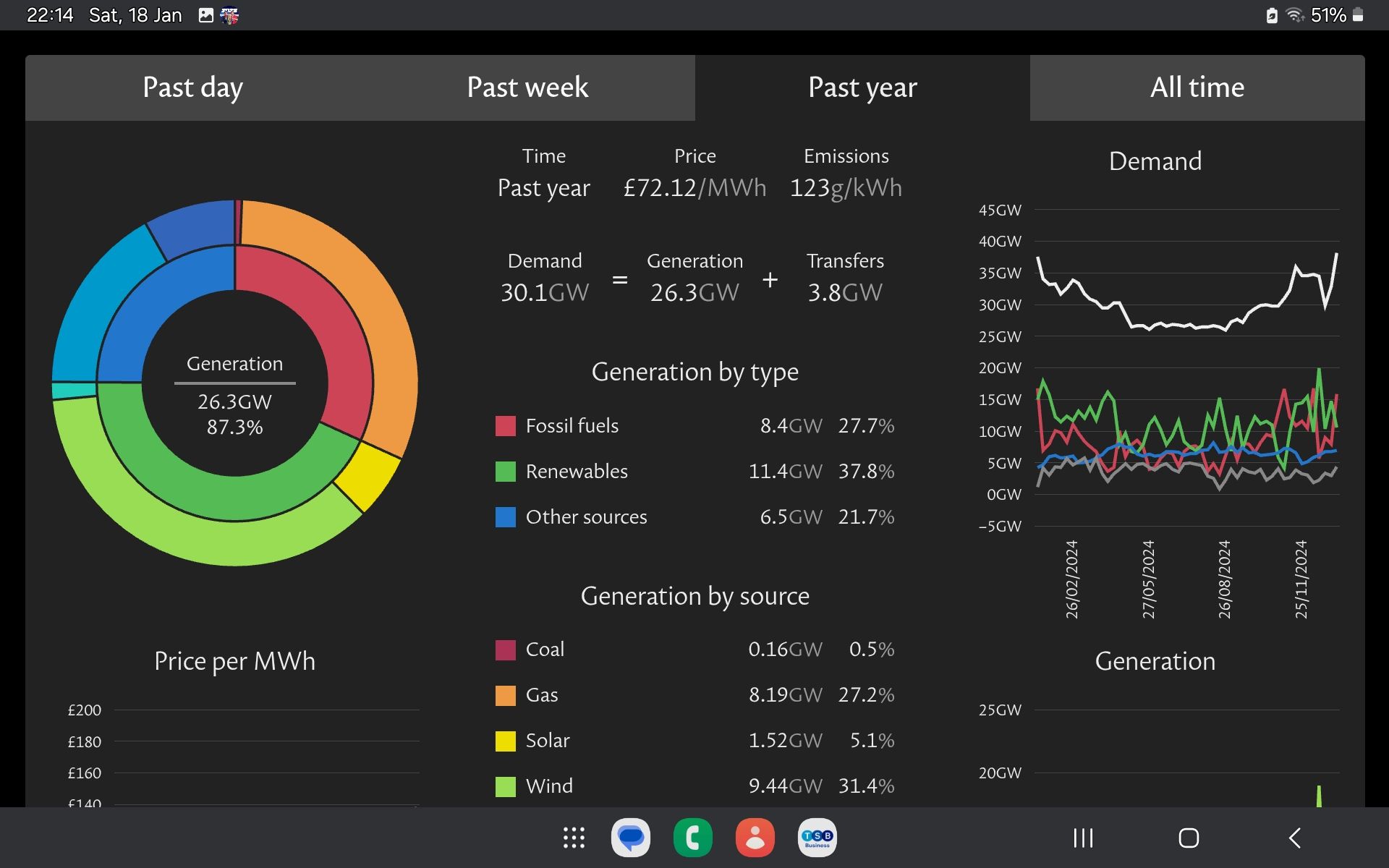Image resolution: width=1389 pixels, height=868 pixels.
Task: Open the app drawer grid icon
Action: point(574,838)
